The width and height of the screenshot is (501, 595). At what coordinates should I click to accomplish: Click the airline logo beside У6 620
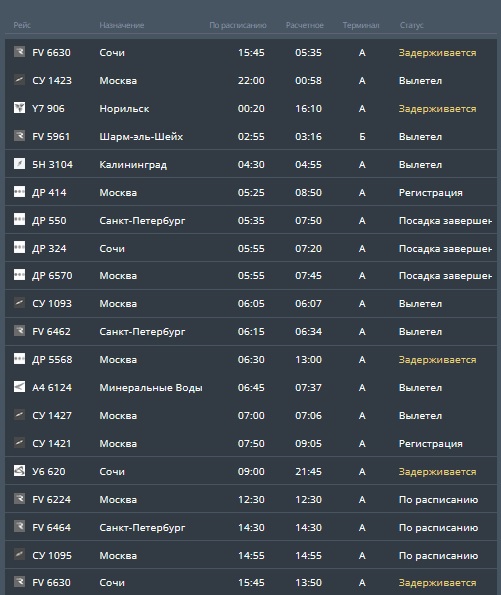click(x=19, y=471)
